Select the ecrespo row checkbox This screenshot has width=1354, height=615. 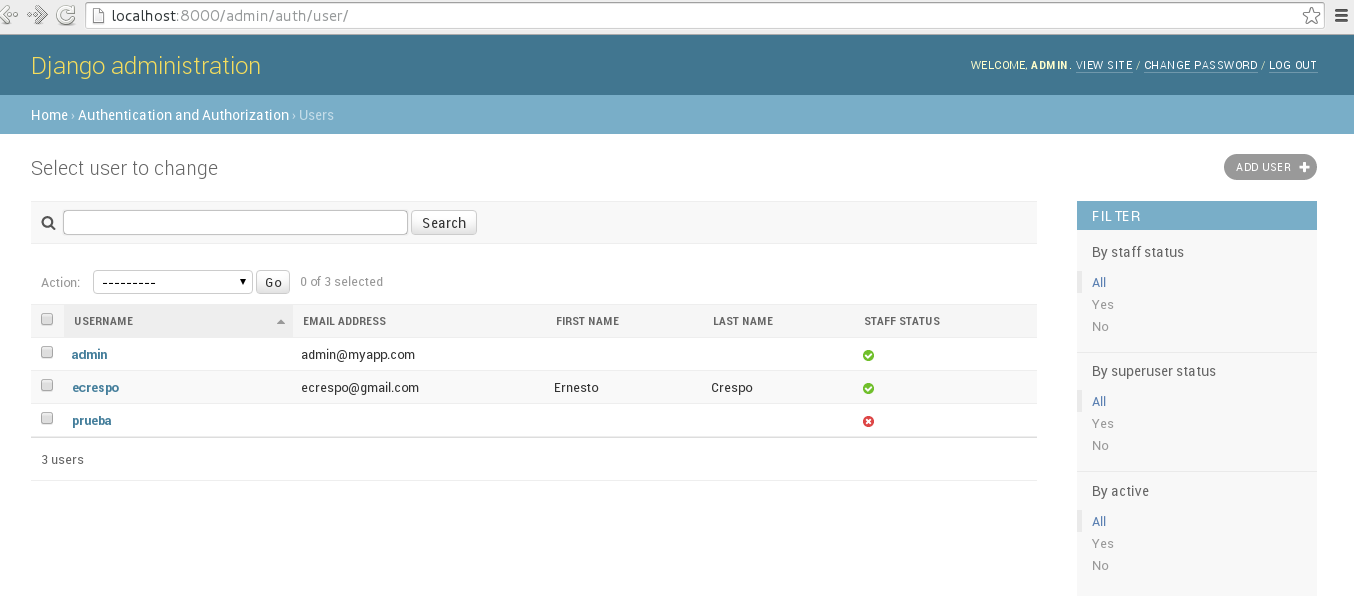[47, 385]
